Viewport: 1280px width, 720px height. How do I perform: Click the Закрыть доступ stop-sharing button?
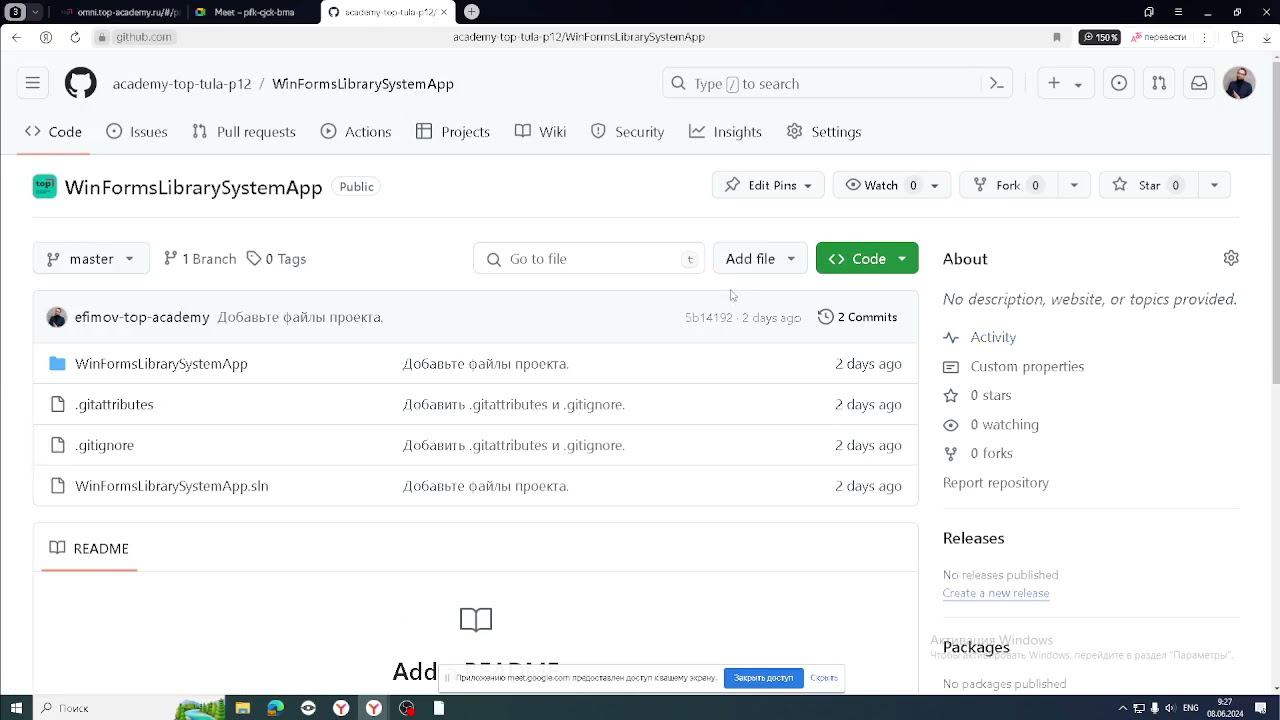763,678
